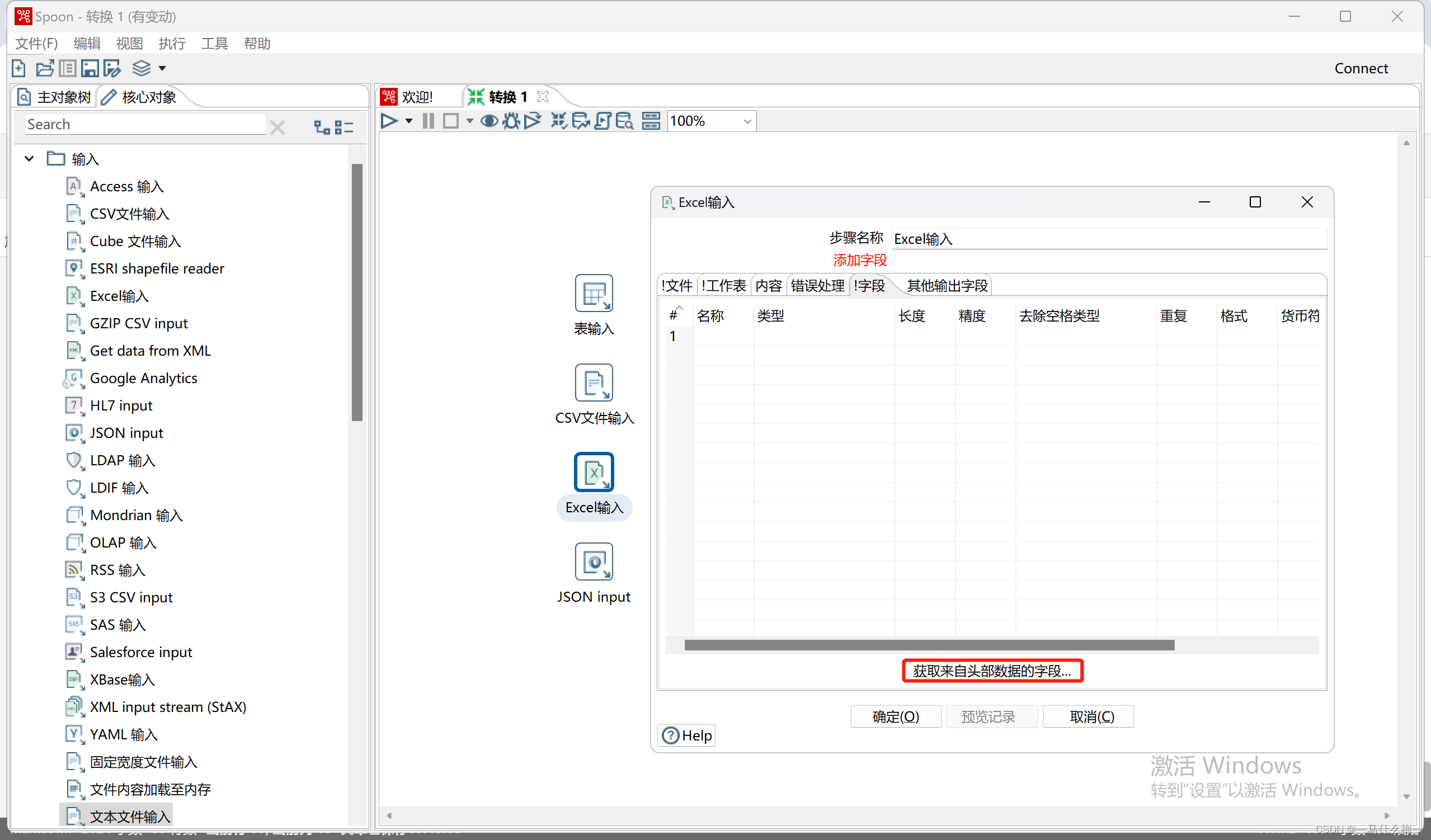Open the perspectives dropdown arrow
The image size is (1431, 840).
pos(162,68)
